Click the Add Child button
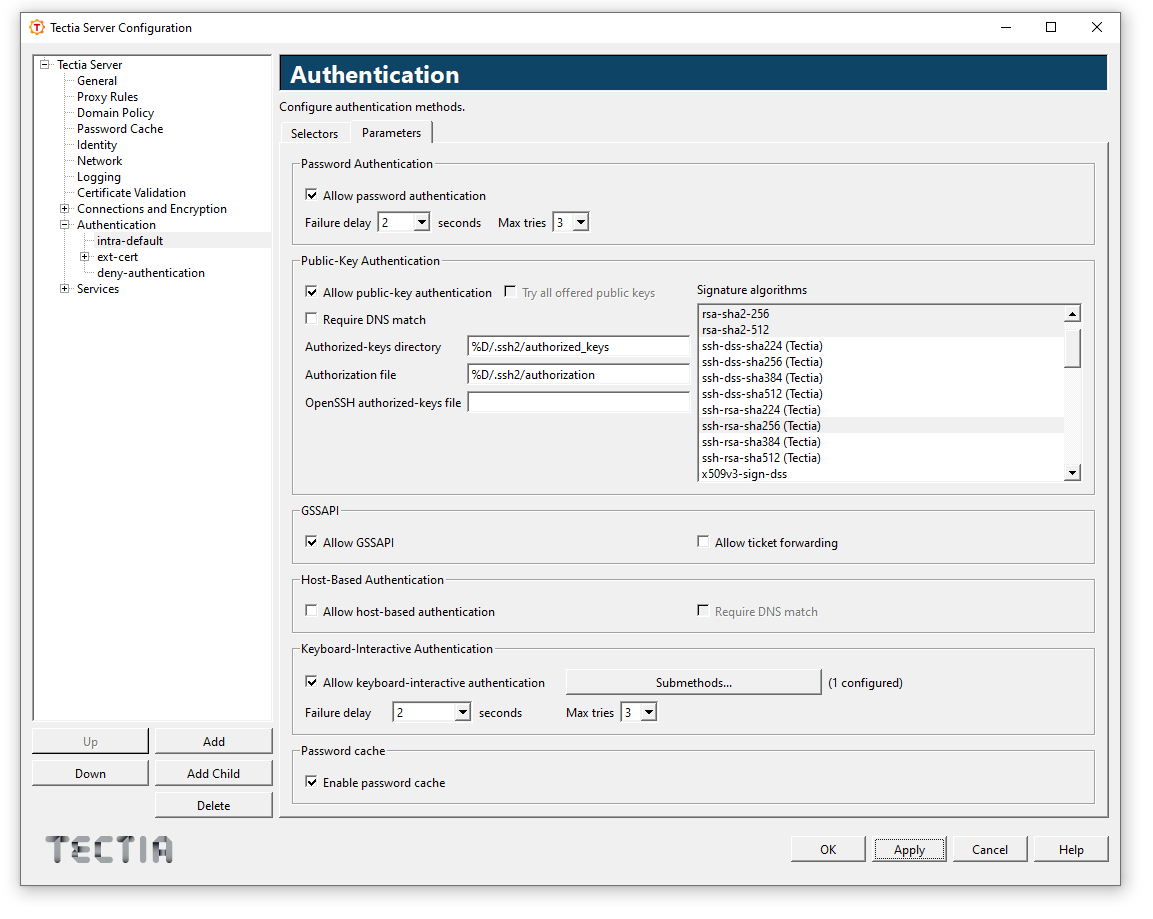Image resolution: width=1153 pixels, height=919 pixels. [214, 773]
